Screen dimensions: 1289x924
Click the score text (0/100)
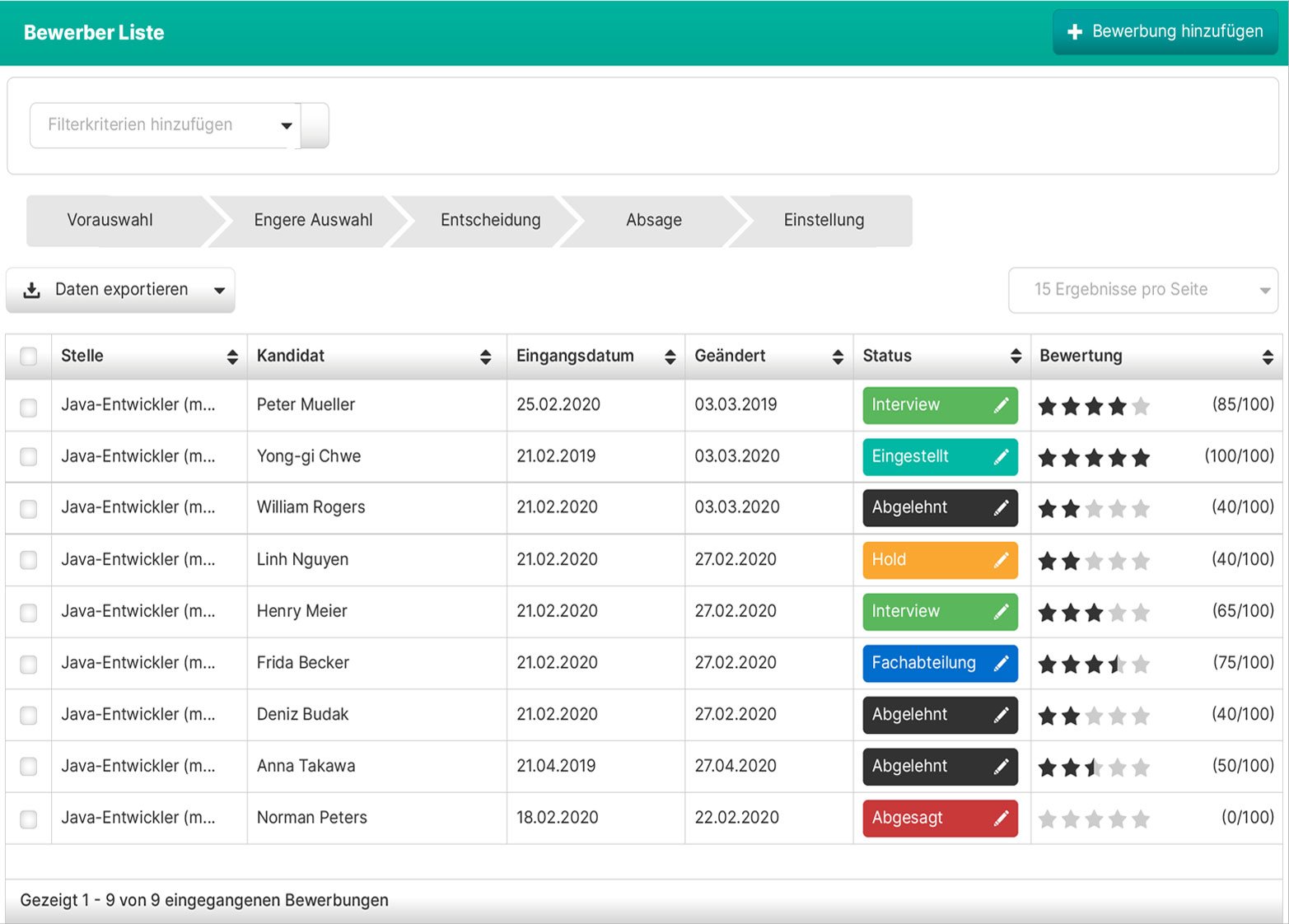point(1247,818)
